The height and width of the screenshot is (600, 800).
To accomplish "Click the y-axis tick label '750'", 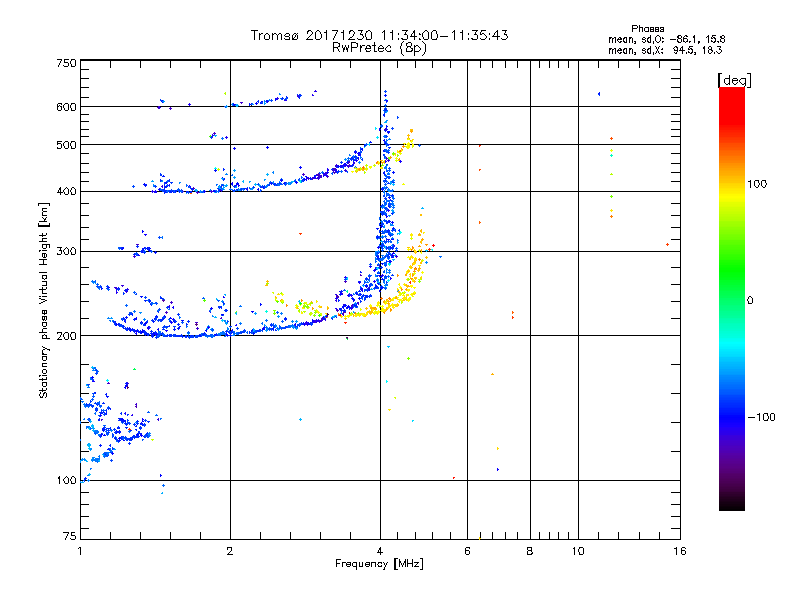I will 66,63.
